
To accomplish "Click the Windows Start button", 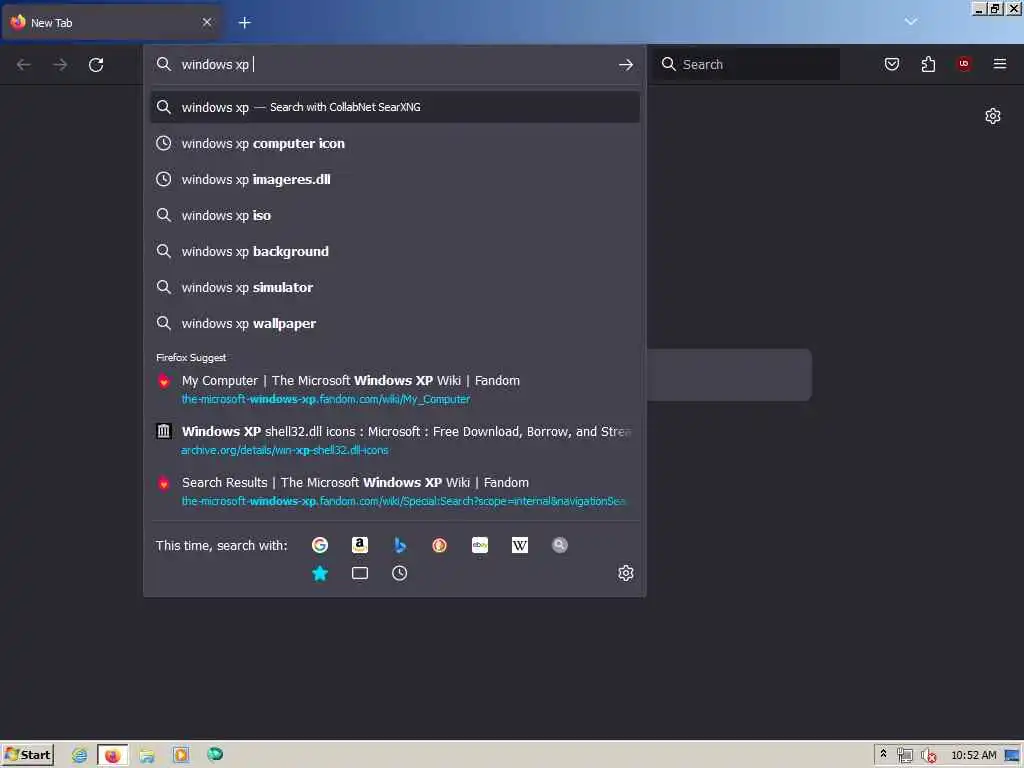I will 27,755.
